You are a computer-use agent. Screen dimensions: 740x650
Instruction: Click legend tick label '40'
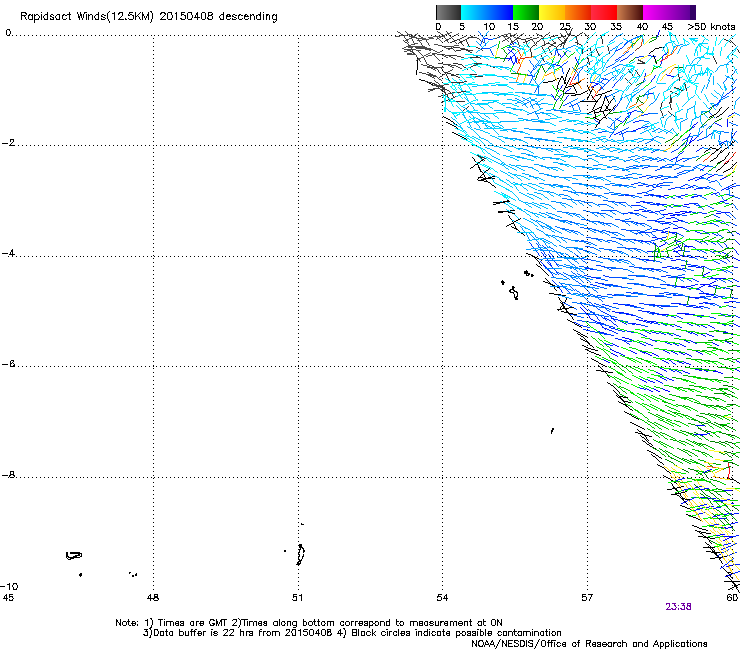pyautogui.click(x=642, y=27)
